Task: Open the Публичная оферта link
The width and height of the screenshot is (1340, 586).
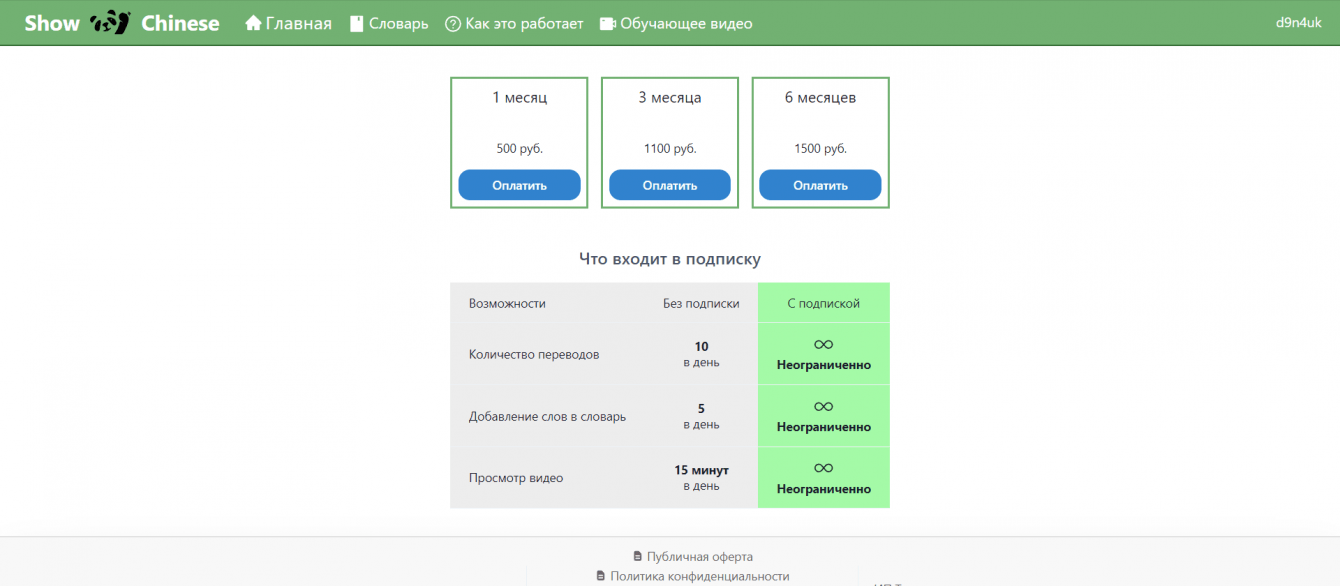Action: tap(699, 556)
